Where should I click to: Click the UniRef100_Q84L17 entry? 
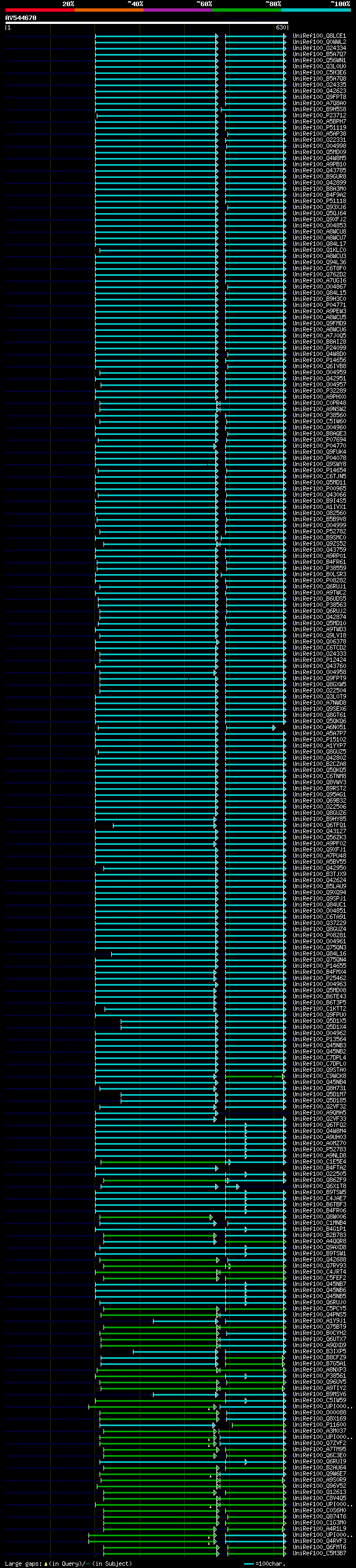(319, 244)
